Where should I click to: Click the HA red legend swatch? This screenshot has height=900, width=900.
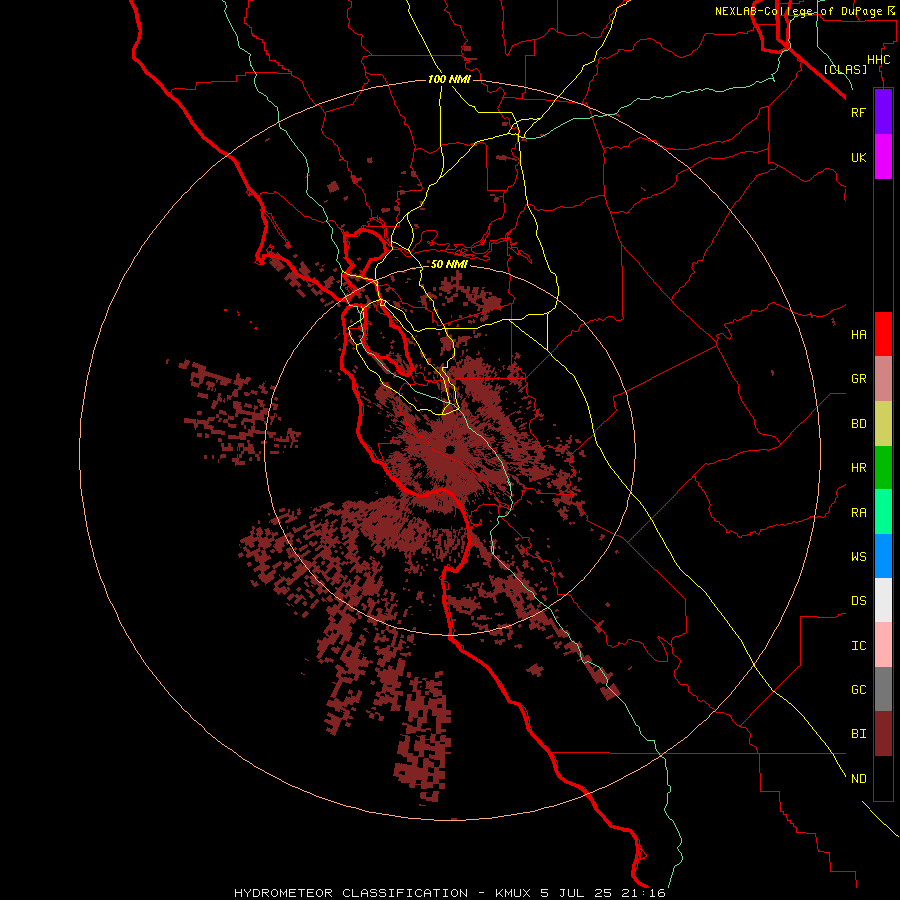(883, 334)
